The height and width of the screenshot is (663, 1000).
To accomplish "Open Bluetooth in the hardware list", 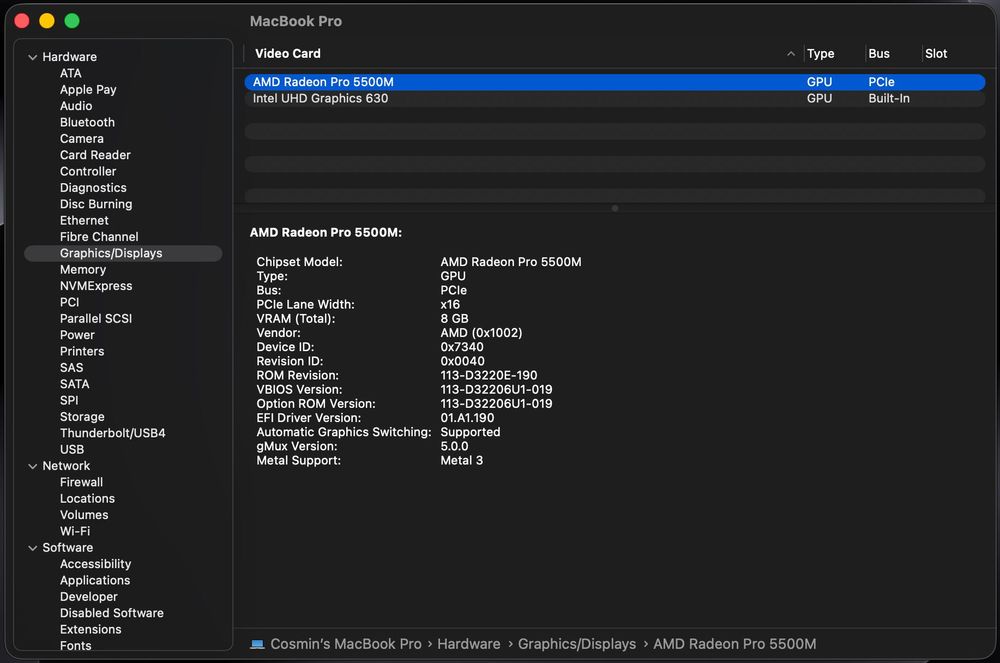I will [x=87, y=122].
